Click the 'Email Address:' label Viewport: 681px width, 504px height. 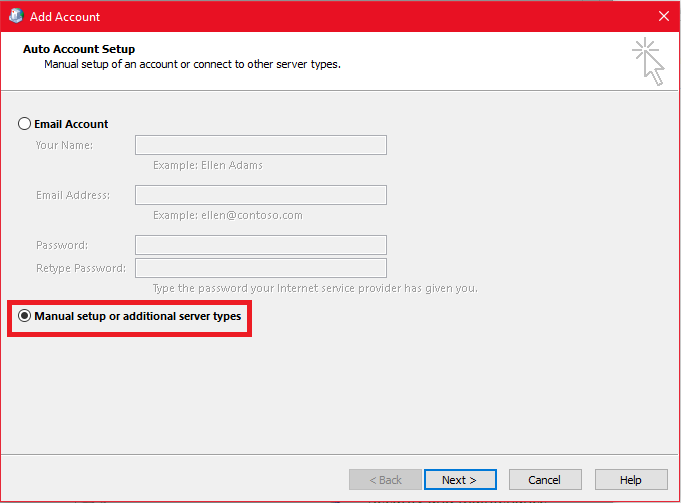coord(72,195)
